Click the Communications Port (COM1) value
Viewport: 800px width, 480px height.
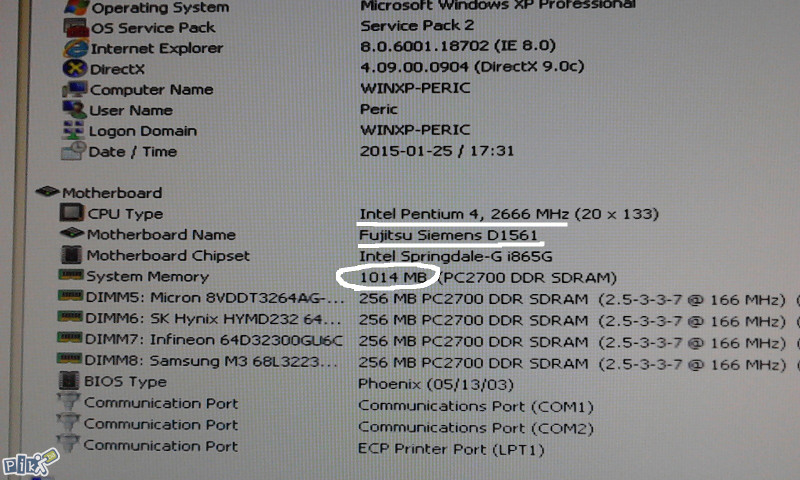click(x=476, y=407)
